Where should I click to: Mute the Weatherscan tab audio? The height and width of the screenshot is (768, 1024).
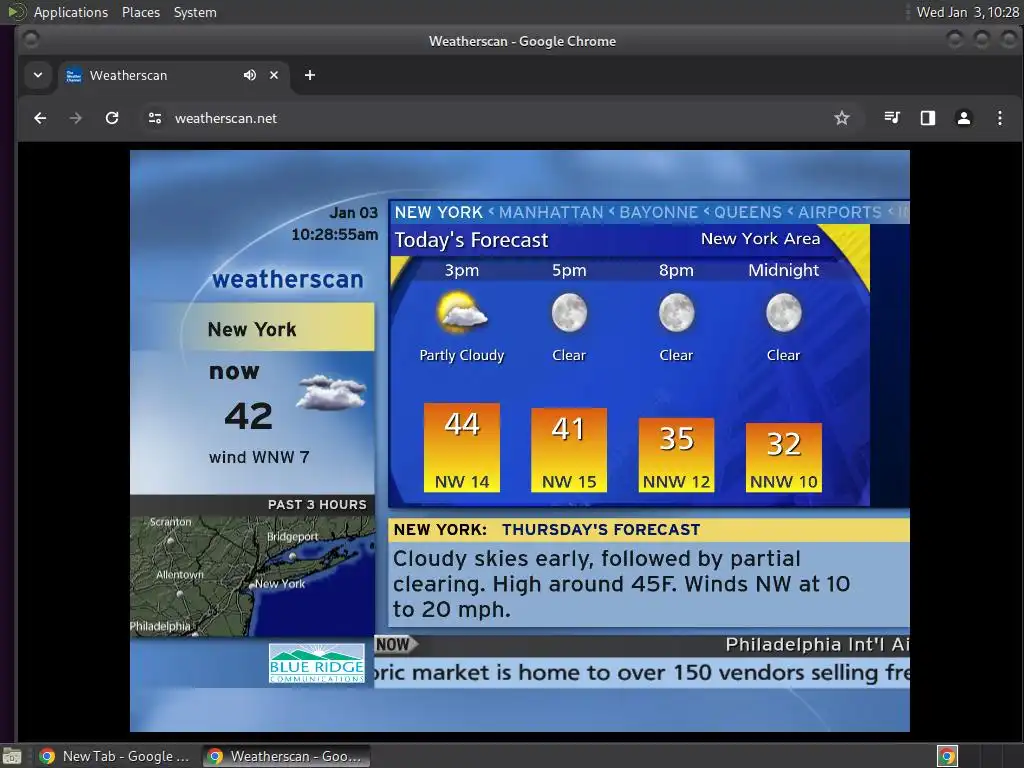point(249,75)
